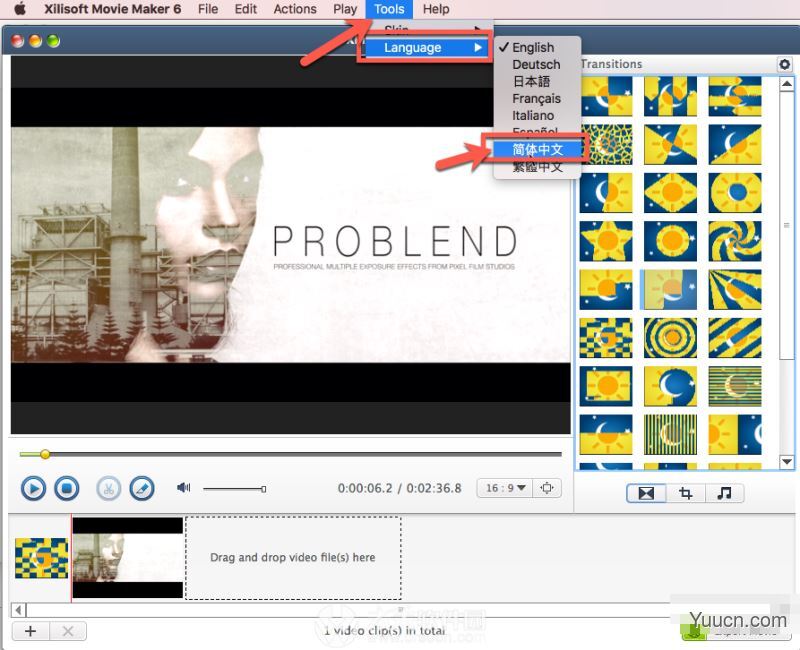This screenshot has height=650, width=800.
Task: Open the Actions menu
Action: 294,9
